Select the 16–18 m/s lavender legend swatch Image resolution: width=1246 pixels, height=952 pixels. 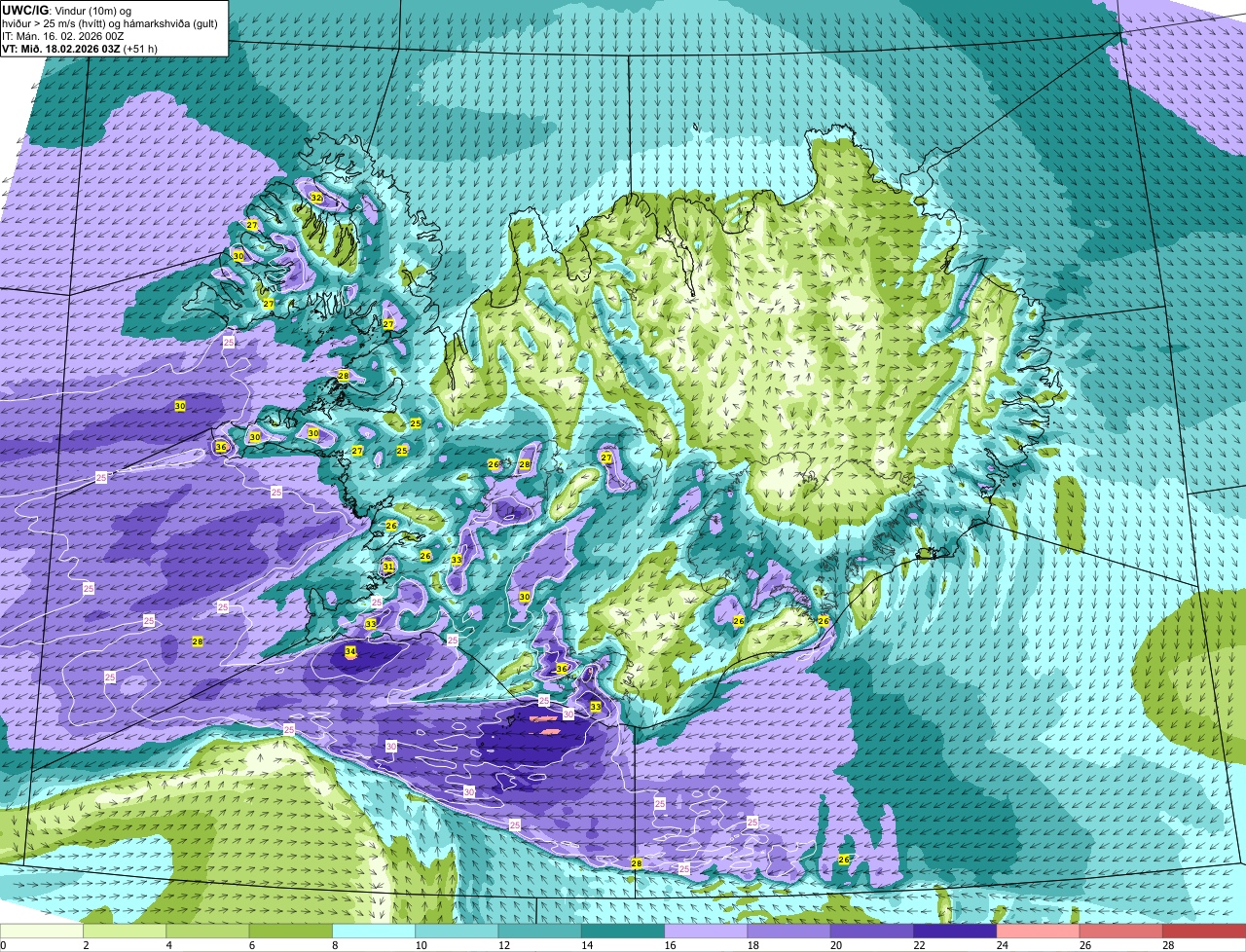coord(706,932)
